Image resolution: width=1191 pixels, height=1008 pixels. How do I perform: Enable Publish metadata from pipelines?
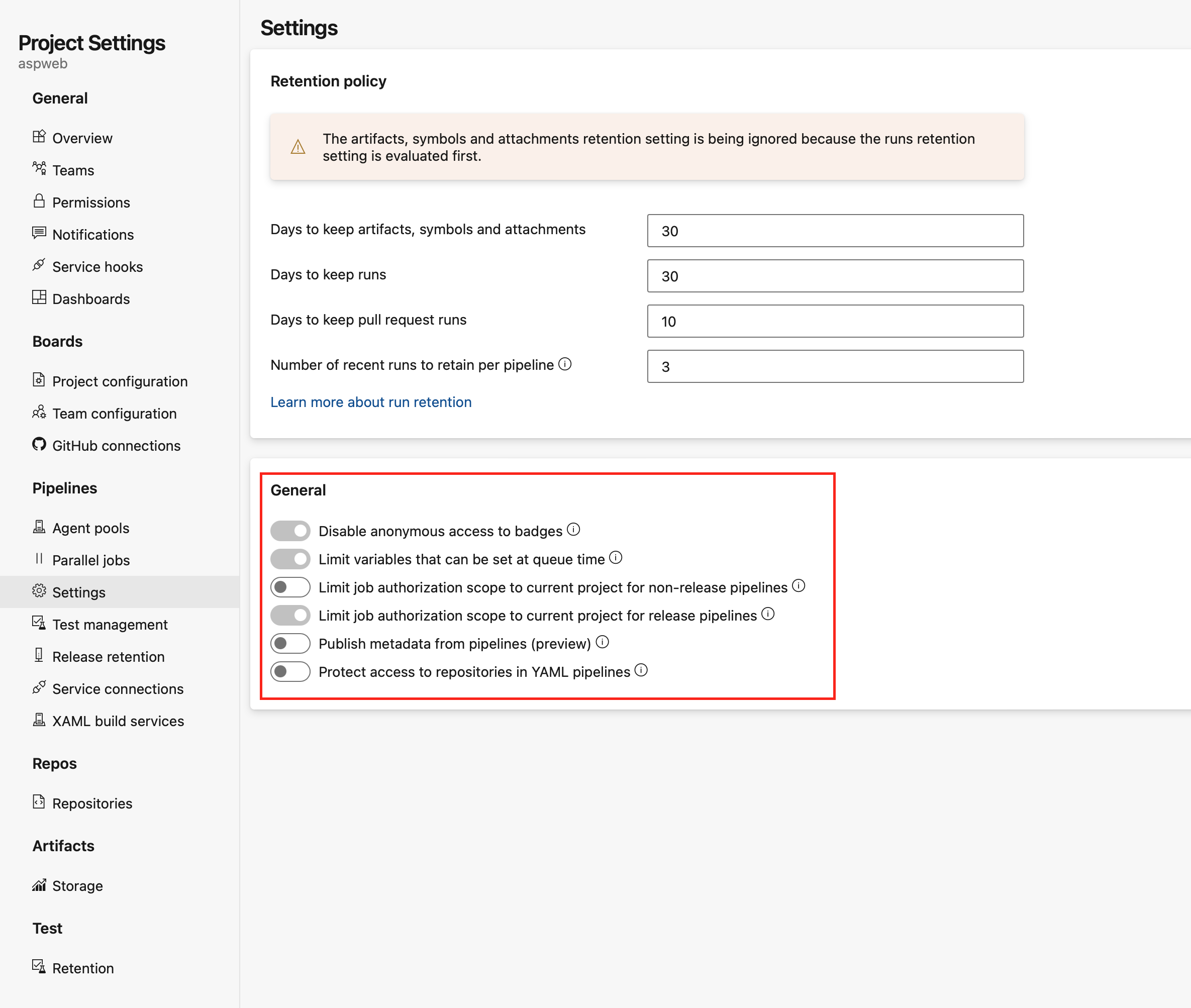click(x=290, y=643)
